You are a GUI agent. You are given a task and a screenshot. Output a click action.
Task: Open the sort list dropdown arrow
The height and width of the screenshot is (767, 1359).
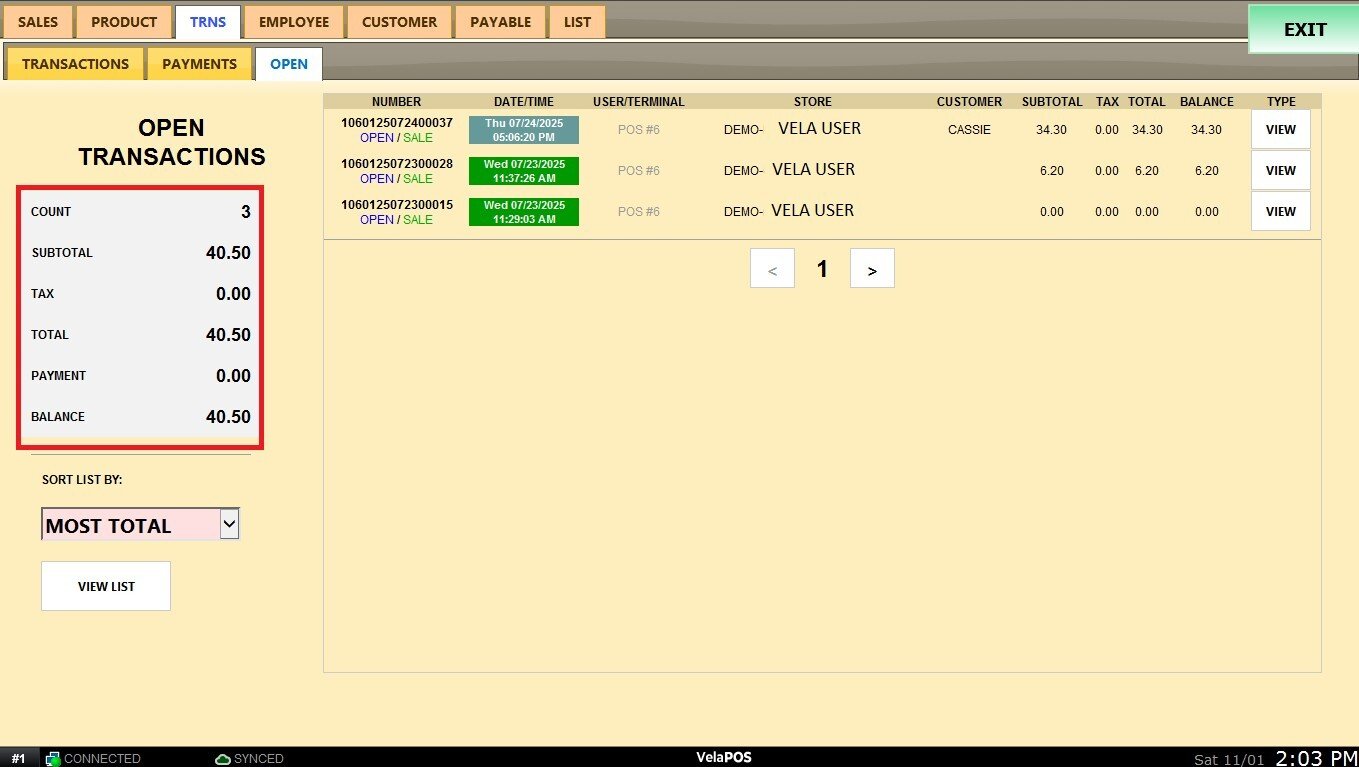point(229,523)
